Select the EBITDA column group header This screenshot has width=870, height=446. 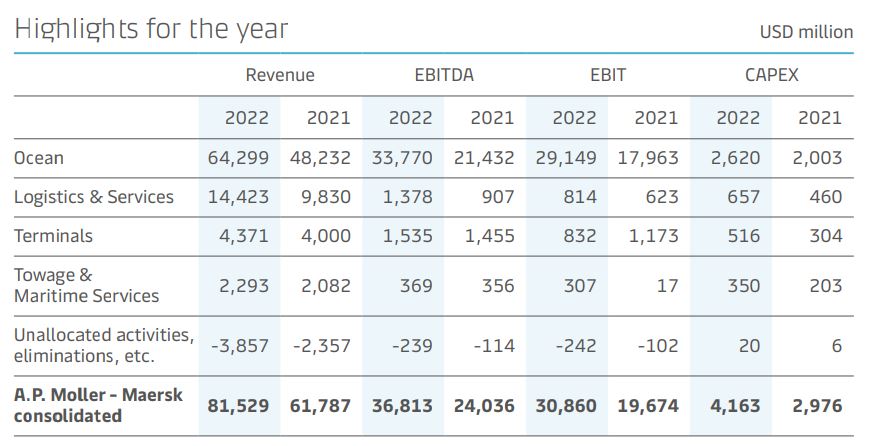tap(444, 75)
